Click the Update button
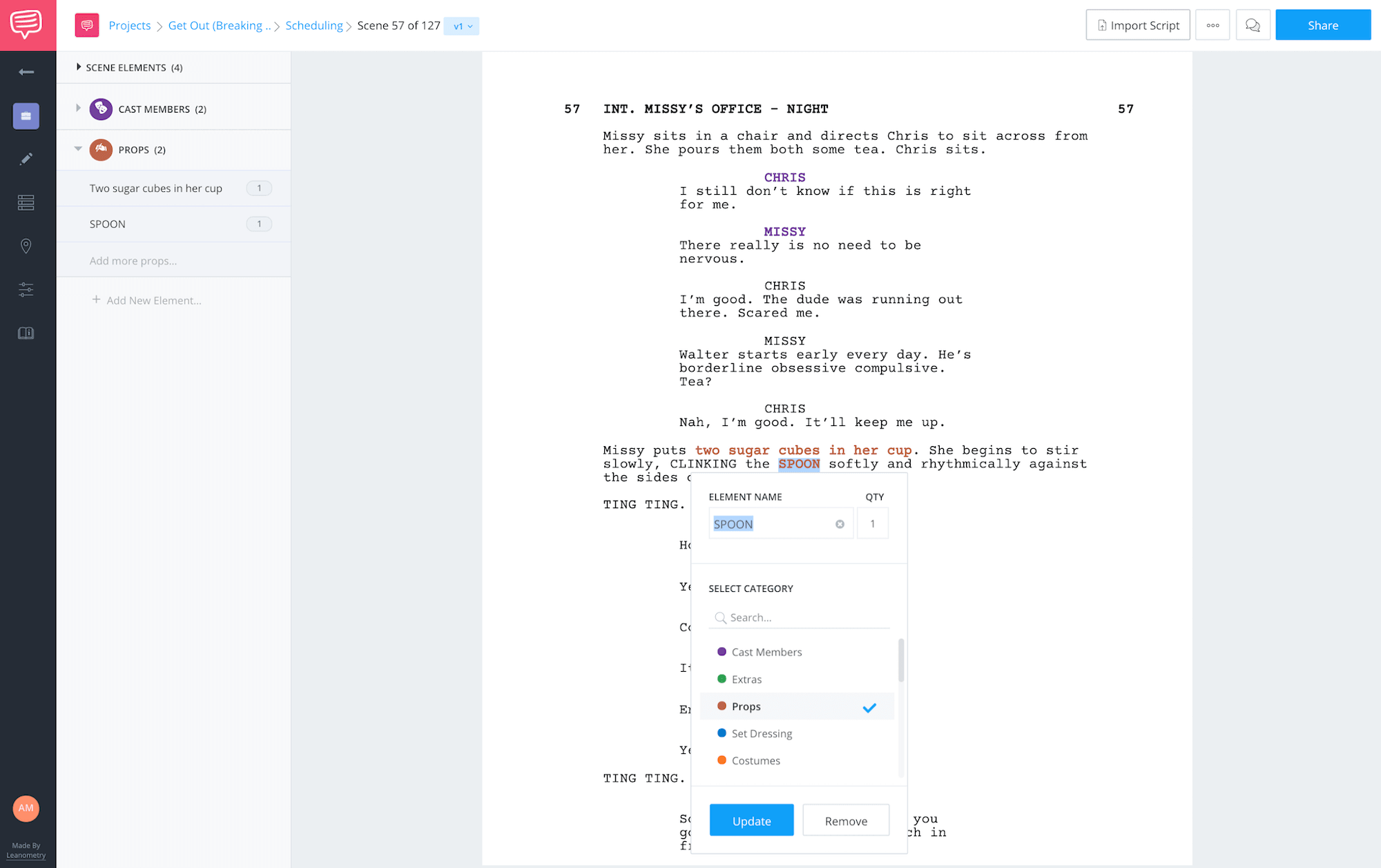The height and width of the screenshot is (868, 1381). [751, 820]
